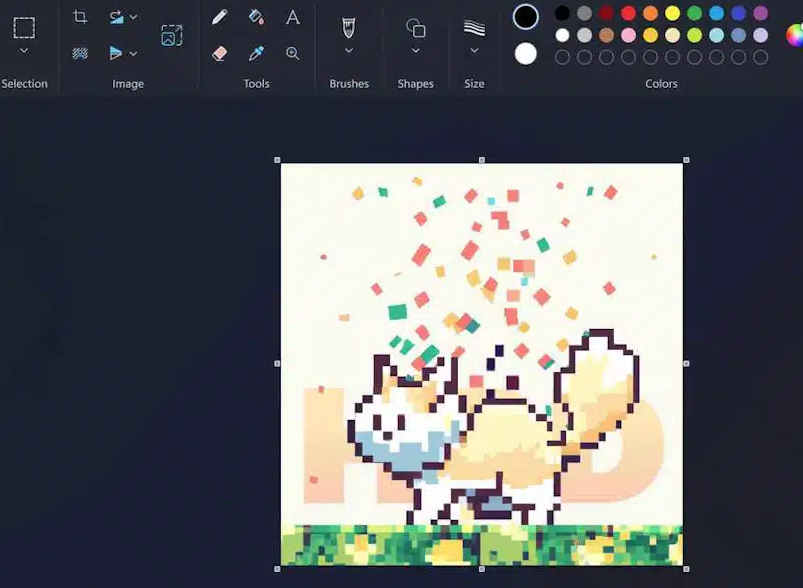Select the rectangular Selection tool

point(24,28)
